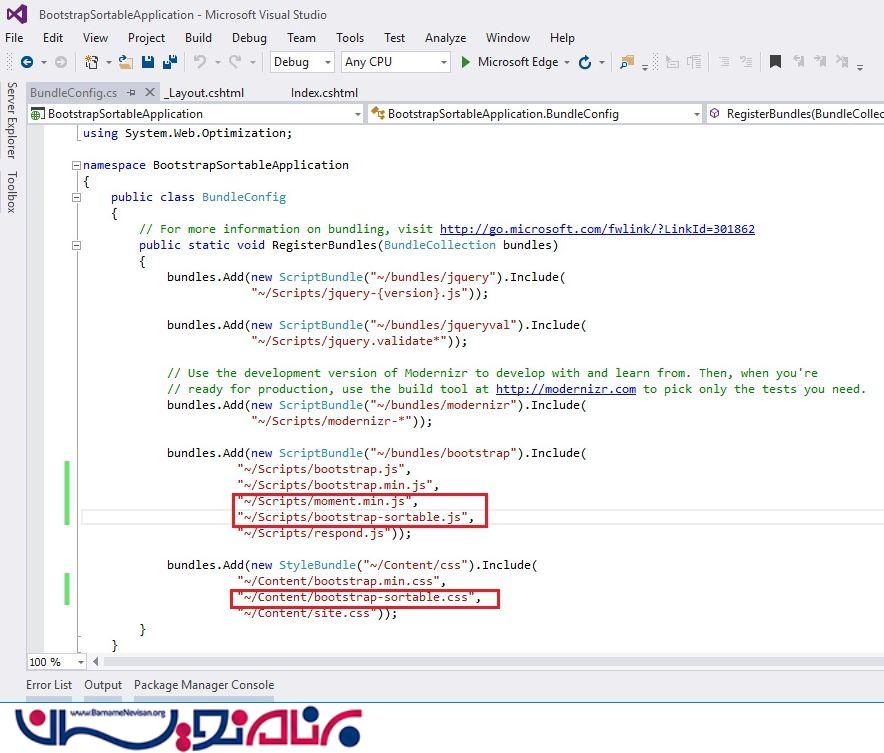
Task: Open the modernizr.com link in code
Action: click(x=565, y=389)
